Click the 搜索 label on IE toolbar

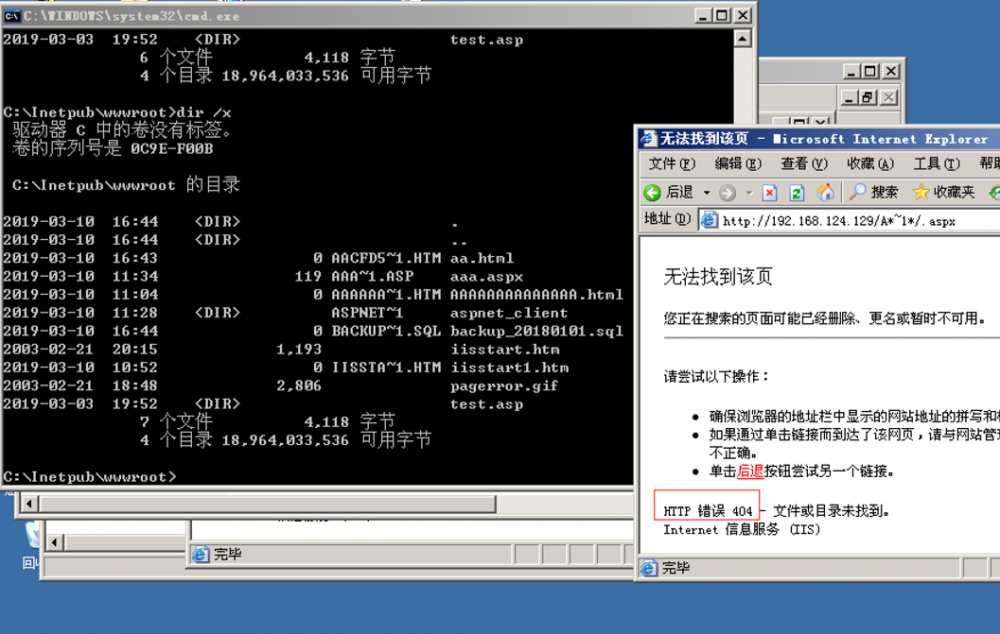(885, 192)
